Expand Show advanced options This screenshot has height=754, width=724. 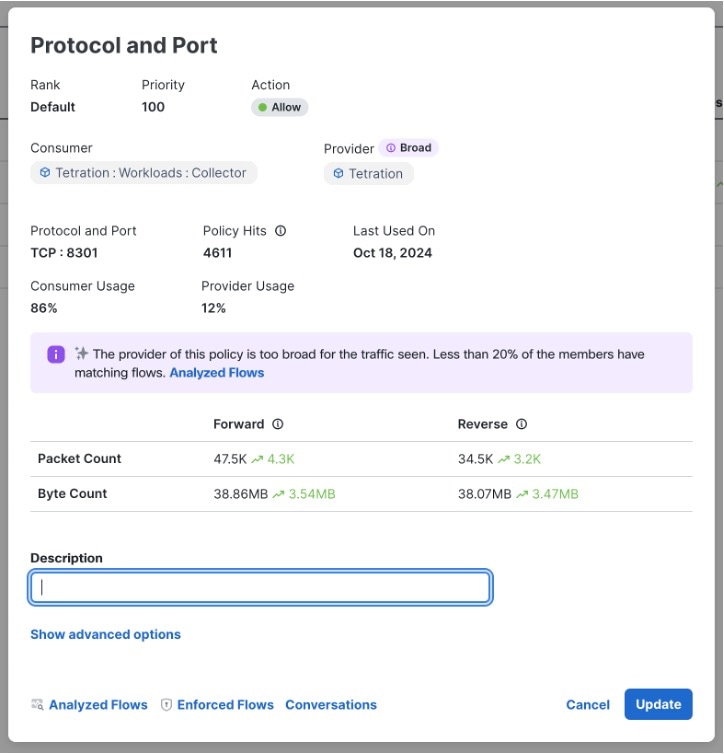[x=105, y=634]
